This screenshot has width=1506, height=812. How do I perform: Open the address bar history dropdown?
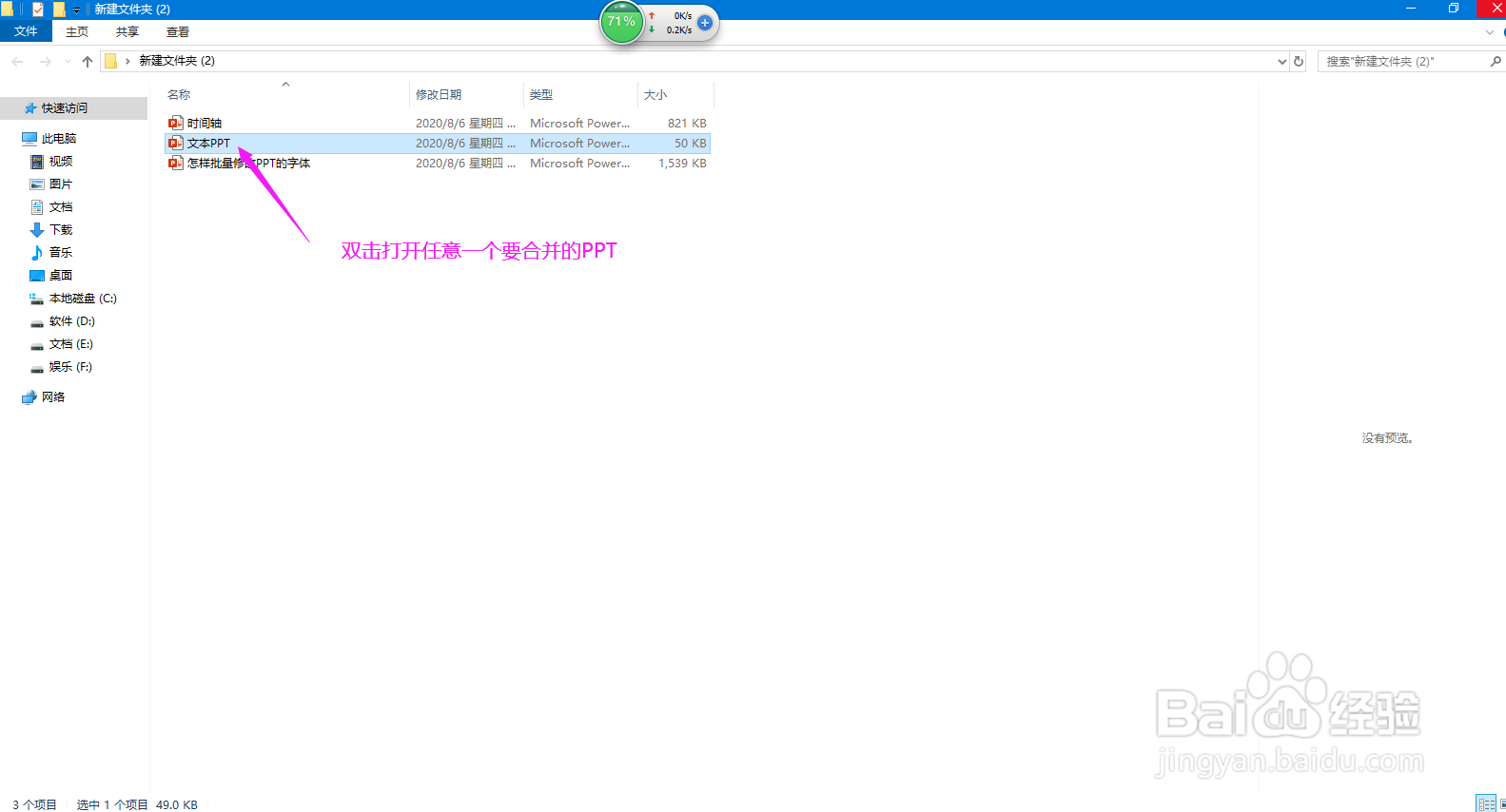(1281, 61)
